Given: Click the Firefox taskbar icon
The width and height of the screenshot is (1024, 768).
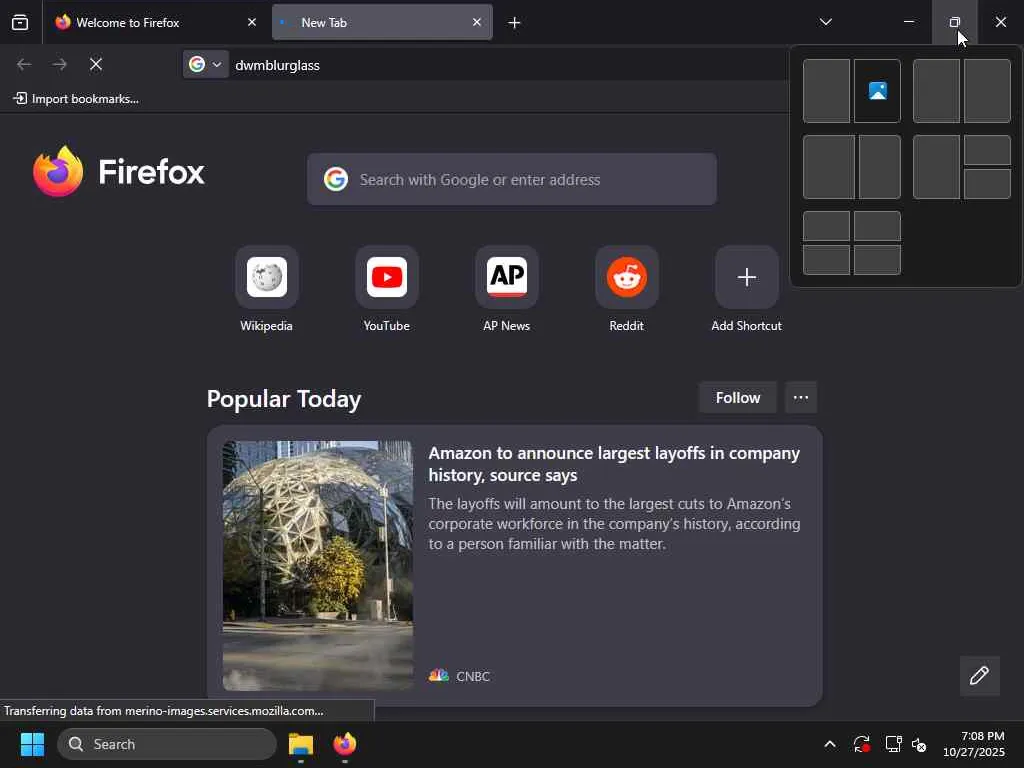Looking at the screenshot, I should pos(345,744).
